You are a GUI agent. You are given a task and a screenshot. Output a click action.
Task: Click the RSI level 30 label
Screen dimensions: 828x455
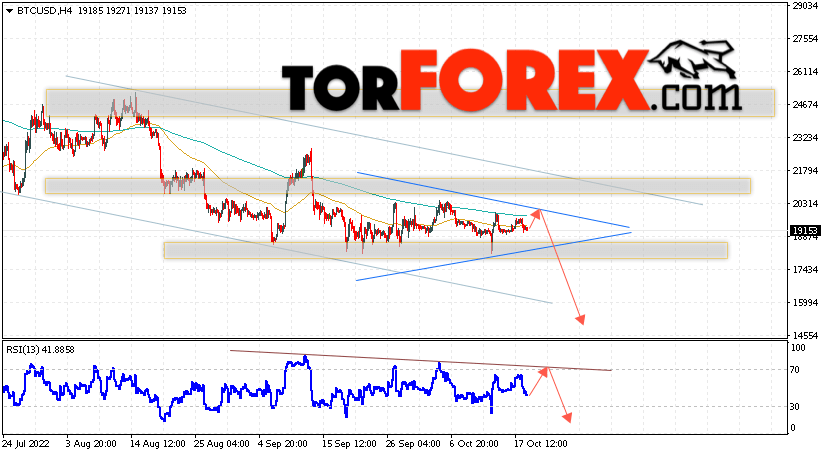pos(795,406)
